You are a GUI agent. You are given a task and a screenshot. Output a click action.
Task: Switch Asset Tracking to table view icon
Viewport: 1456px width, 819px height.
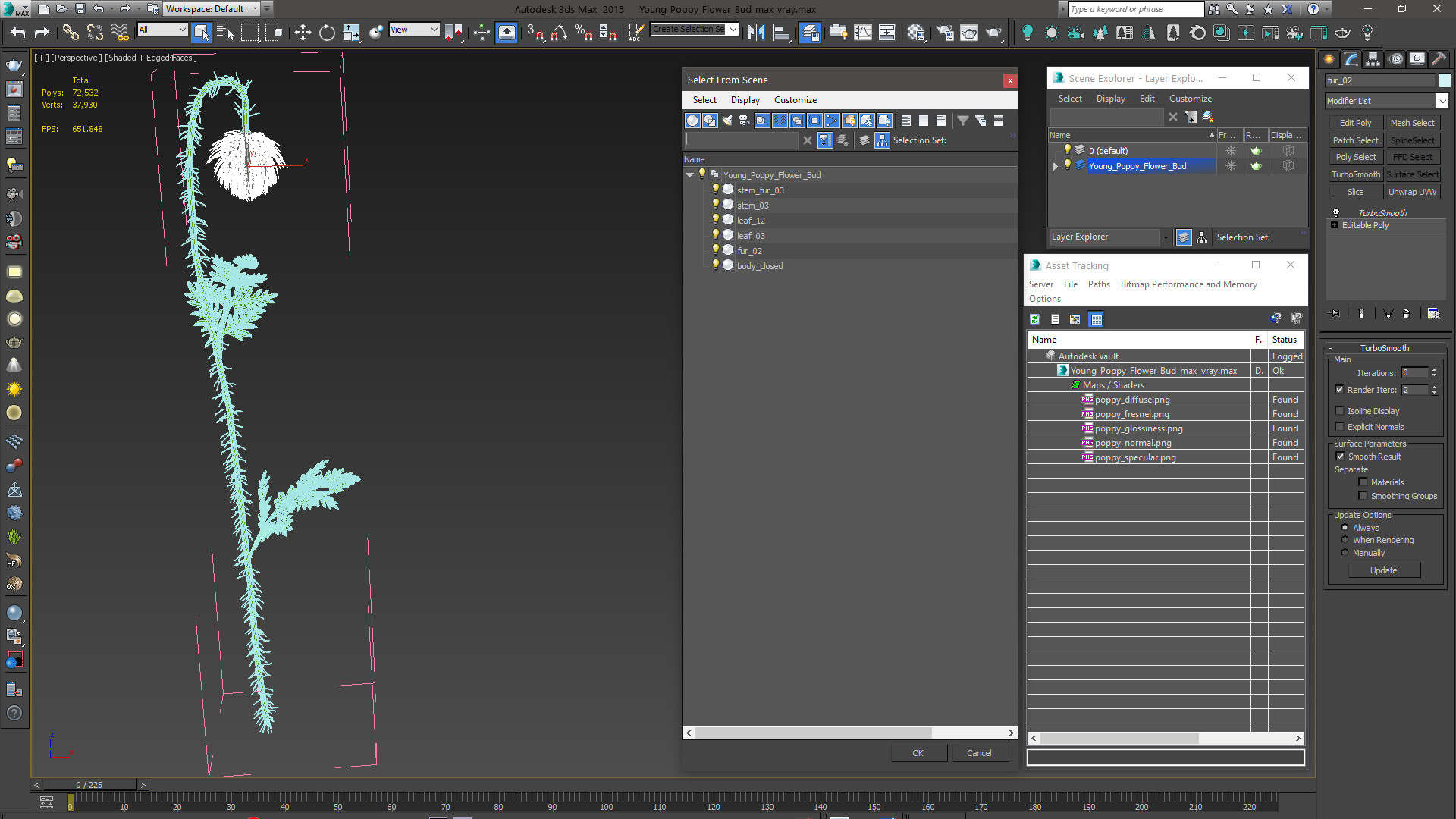1096,319
